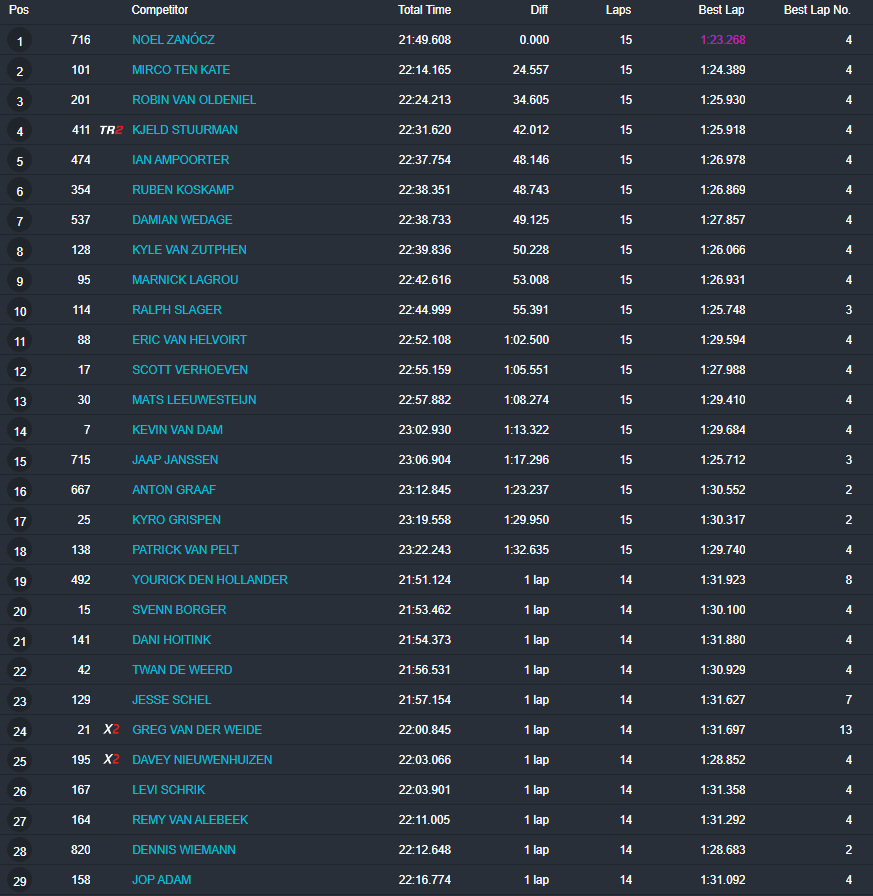Open YOURICK DEN HOLLANDER's details
Screen dimensions: 873x896
(210, 580)
